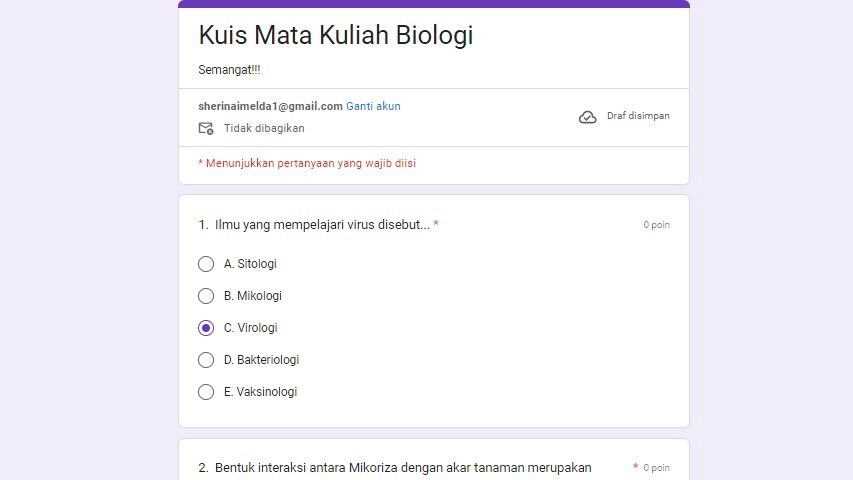Select answer A. Sitologi
This screenshot has height=480, width=853.
(x=206, y=264)
